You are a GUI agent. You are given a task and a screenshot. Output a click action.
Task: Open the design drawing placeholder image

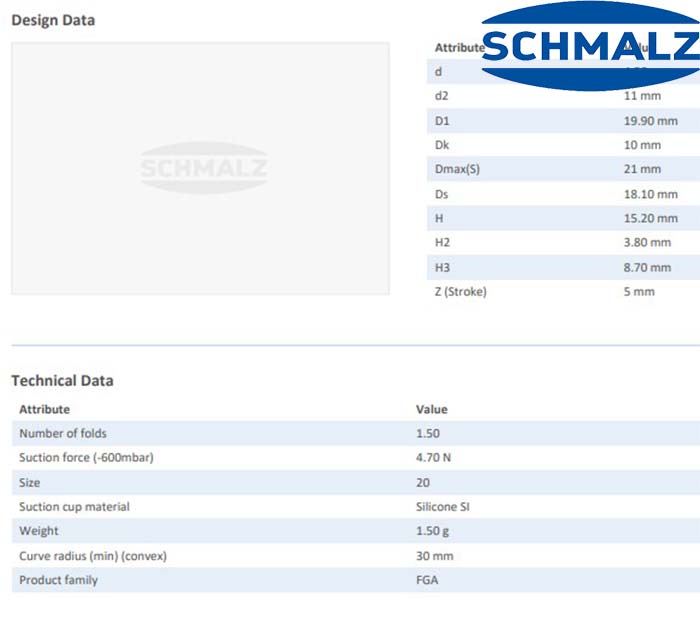[x=200, y=168]
